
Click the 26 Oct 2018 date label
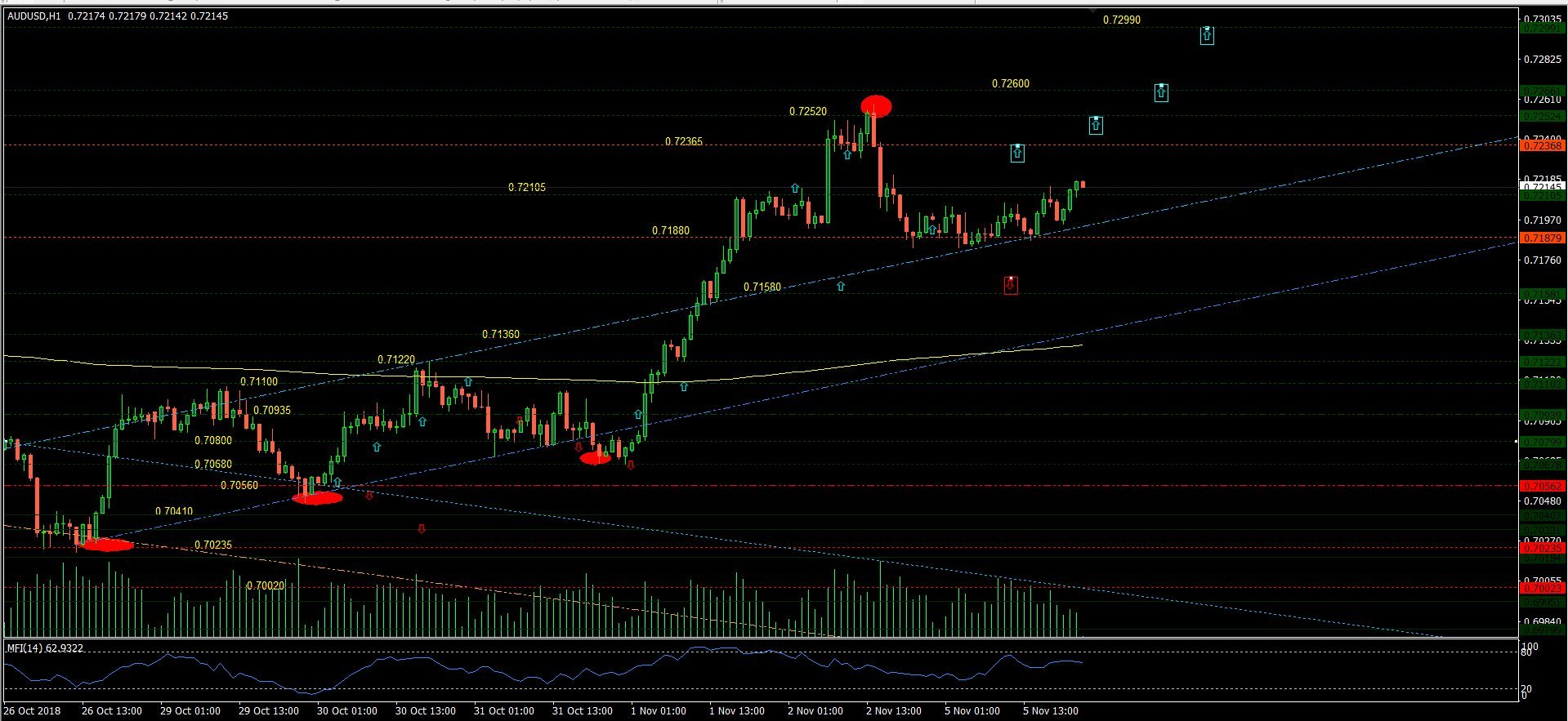coord(32,711)
